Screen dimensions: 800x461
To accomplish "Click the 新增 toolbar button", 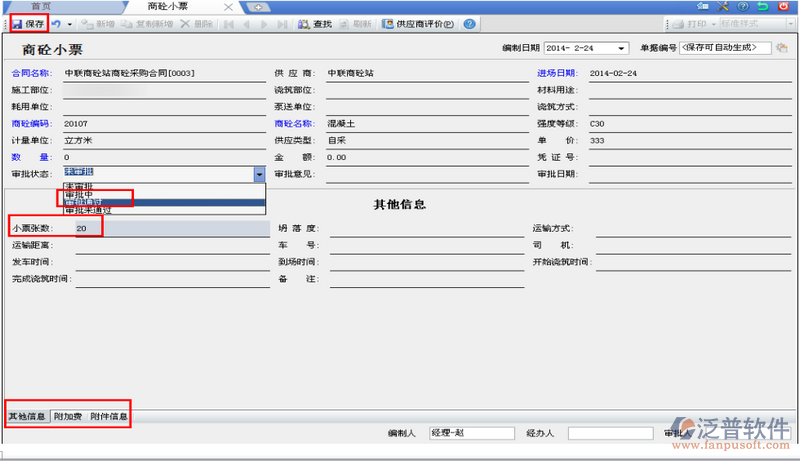I will coord(97,23).
